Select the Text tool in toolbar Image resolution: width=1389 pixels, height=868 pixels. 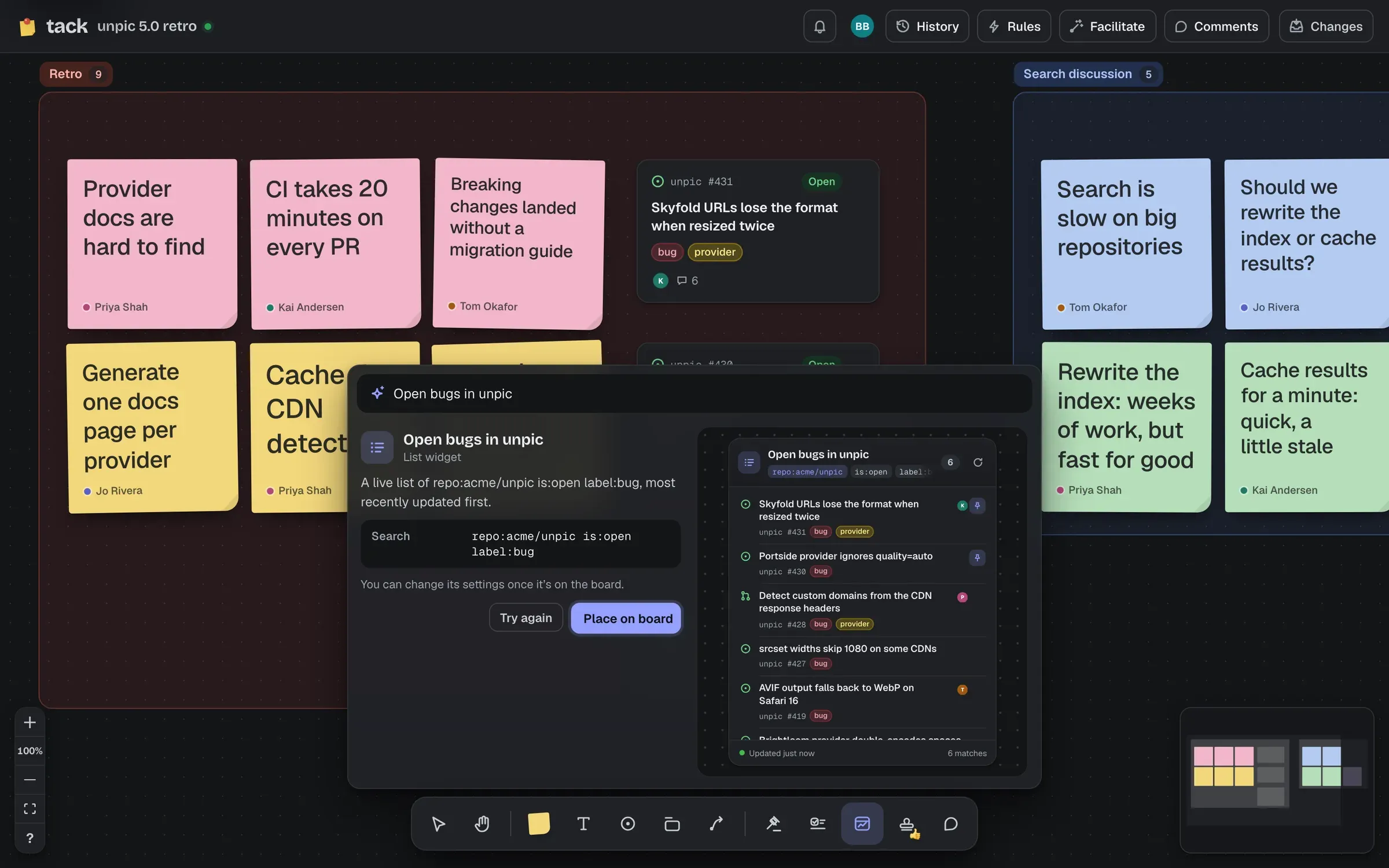pyautogui.click(x=583, y=823)
